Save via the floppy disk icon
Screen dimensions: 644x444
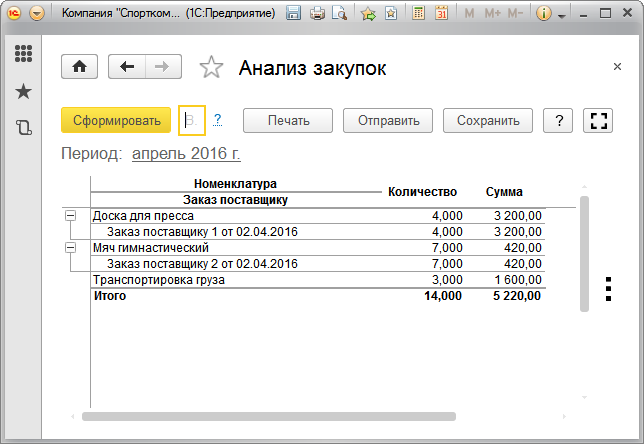(293, 14)
